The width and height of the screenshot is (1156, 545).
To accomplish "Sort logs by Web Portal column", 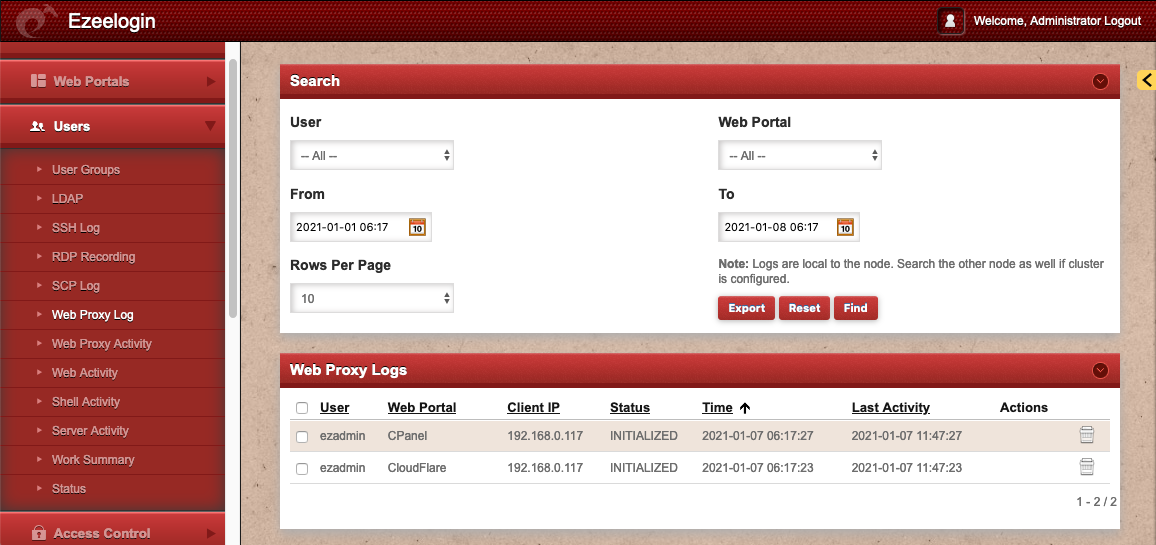I will tap(422, 407).
